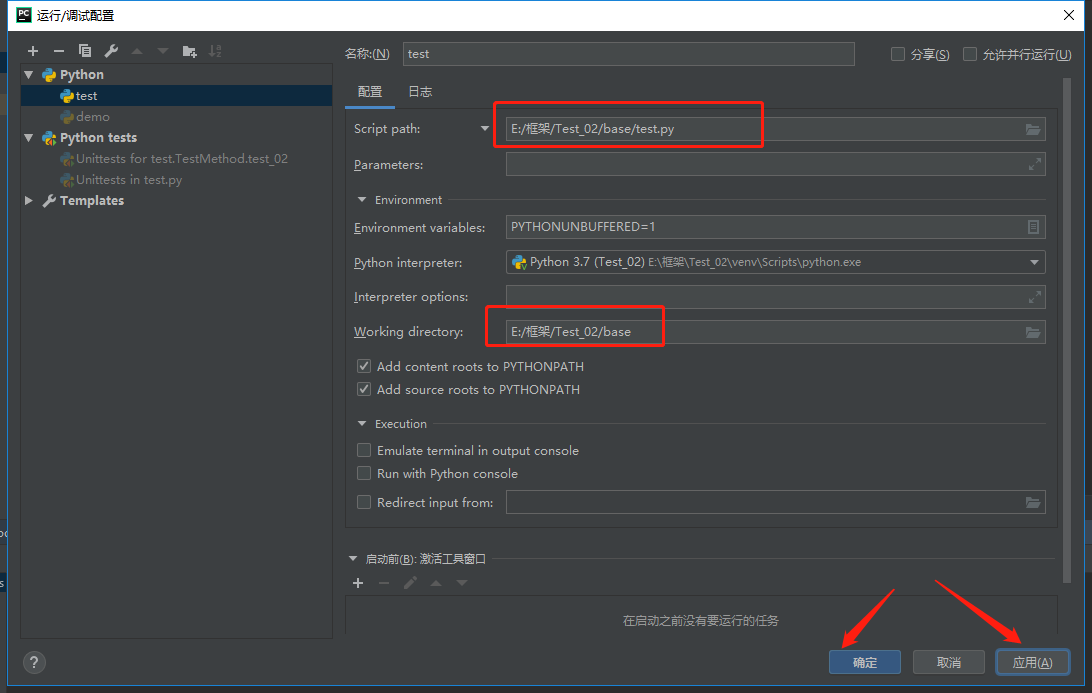The width and height of the screenshot is (1092, 693).
Task: Move configuration up in list toolbar
Action: [137, 51]
